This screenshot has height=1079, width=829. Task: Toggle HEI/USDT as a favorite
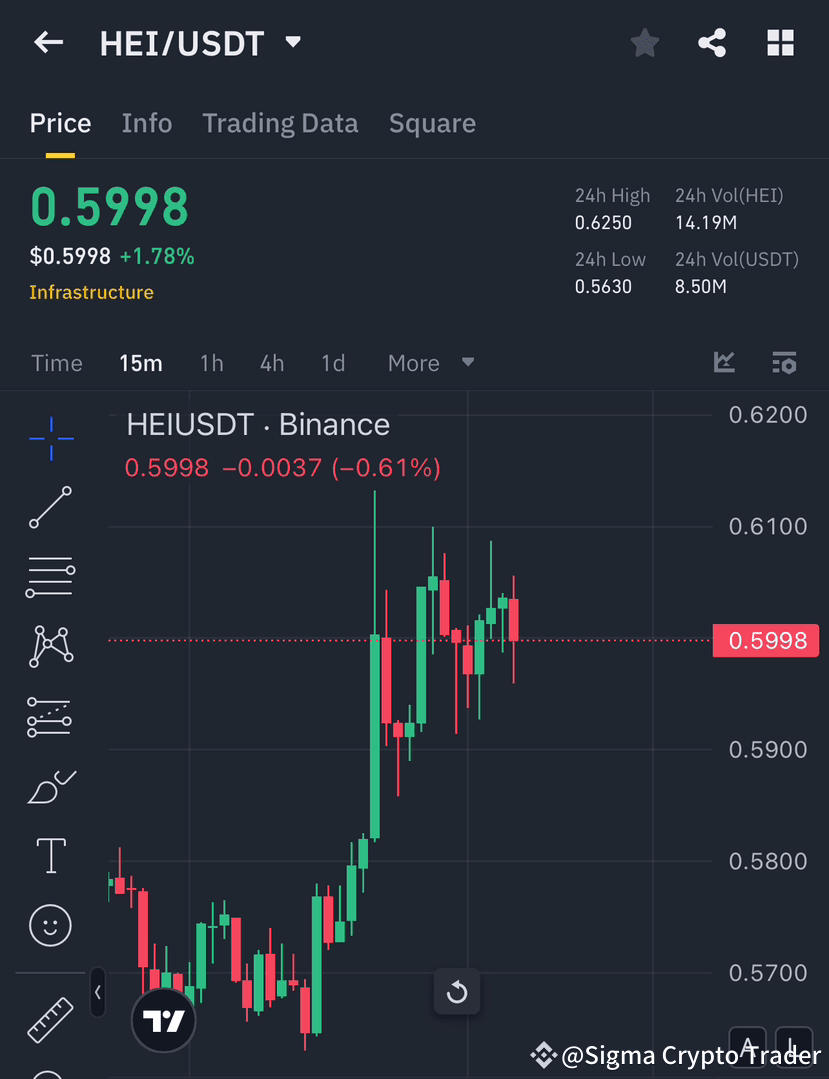644,42
